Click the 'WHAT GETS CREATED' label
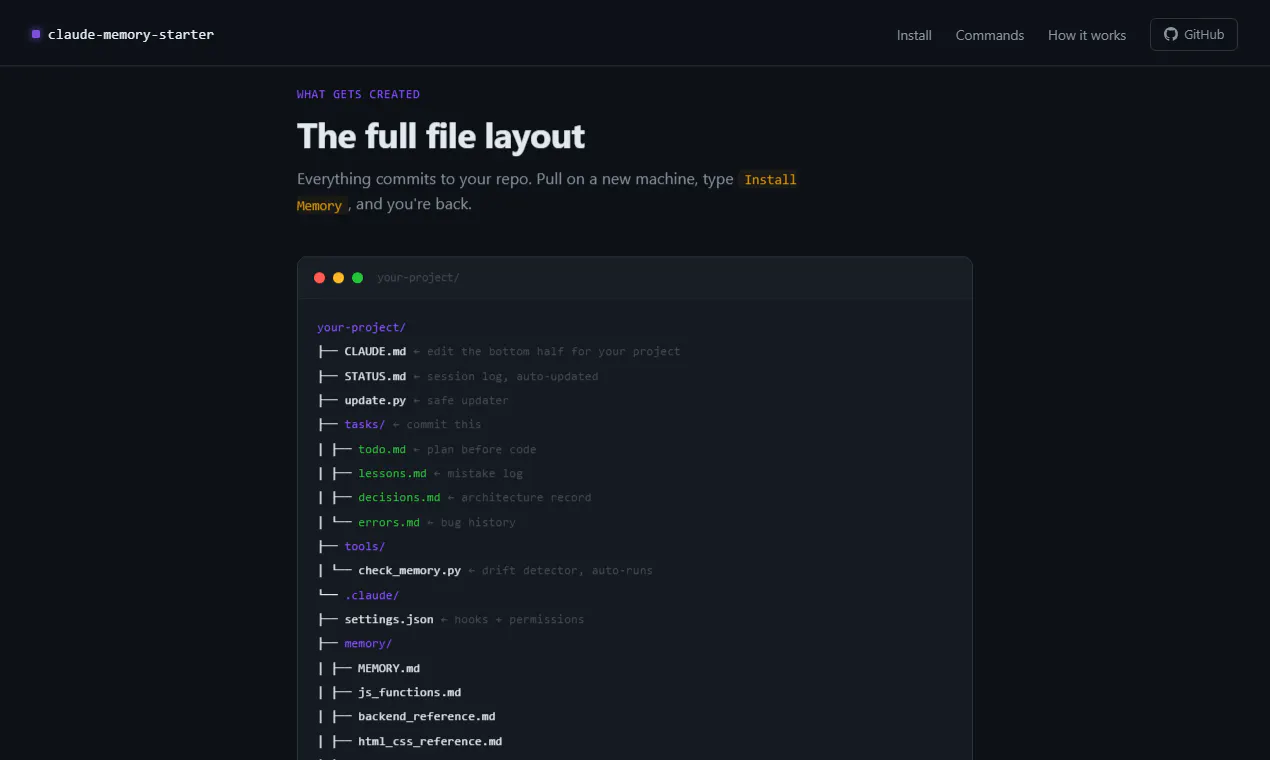This screenshot has height=760, width=1270. [358, 94]
